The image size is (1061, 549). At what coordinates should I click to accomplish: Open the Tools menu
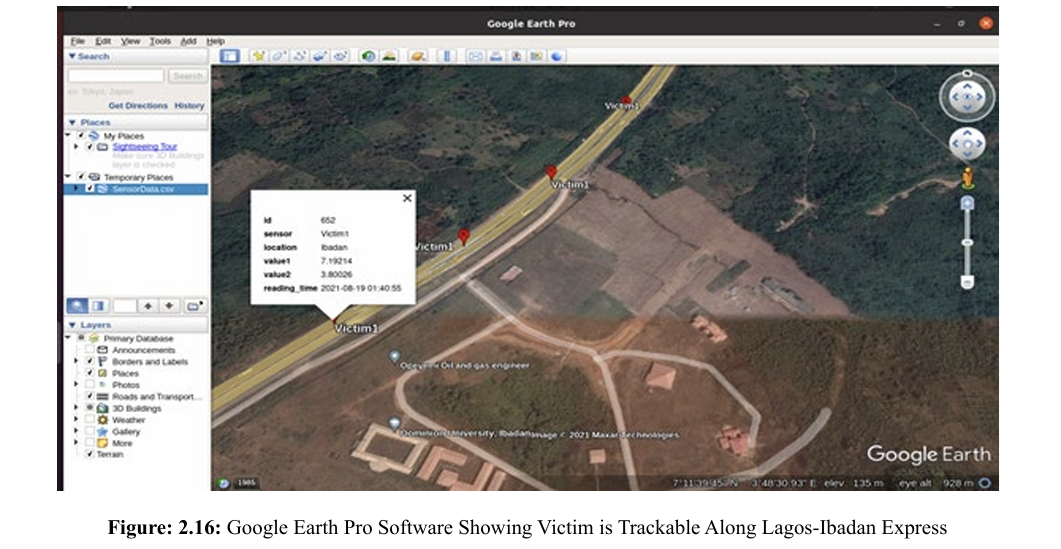160,41
